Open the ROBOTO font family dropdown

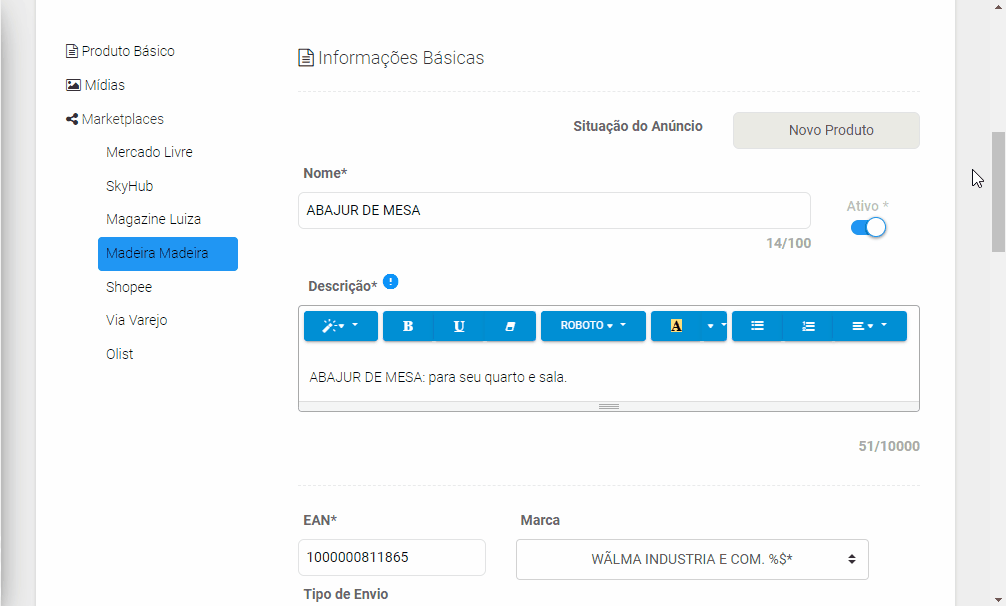point(593,326)
